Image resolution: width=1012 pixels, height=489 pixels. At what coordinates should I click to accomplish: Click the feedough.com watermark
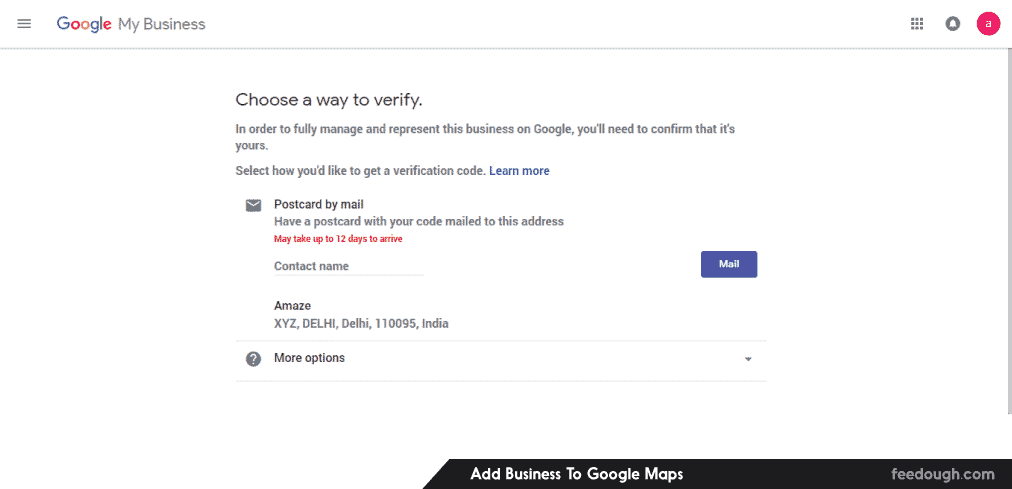942,474
